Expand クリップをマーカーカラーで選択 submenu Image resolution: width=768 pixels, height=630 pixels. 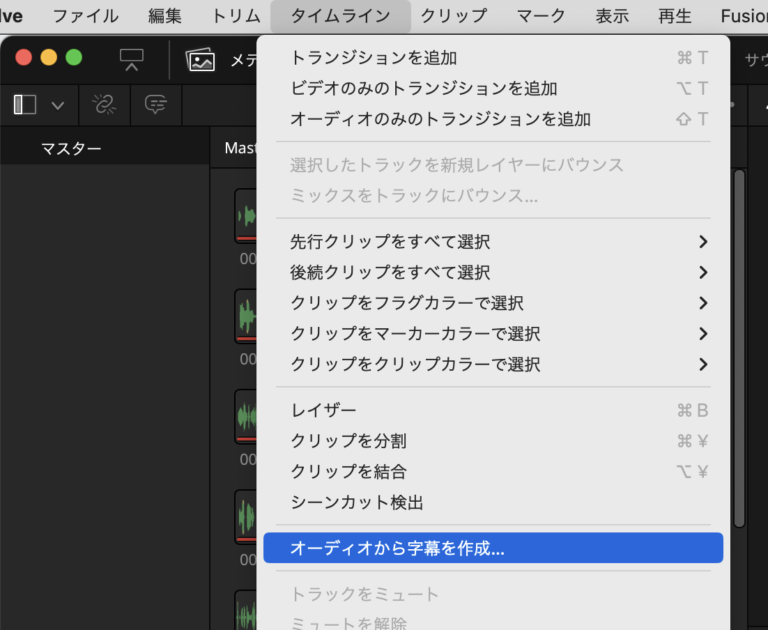coord(493,334)
